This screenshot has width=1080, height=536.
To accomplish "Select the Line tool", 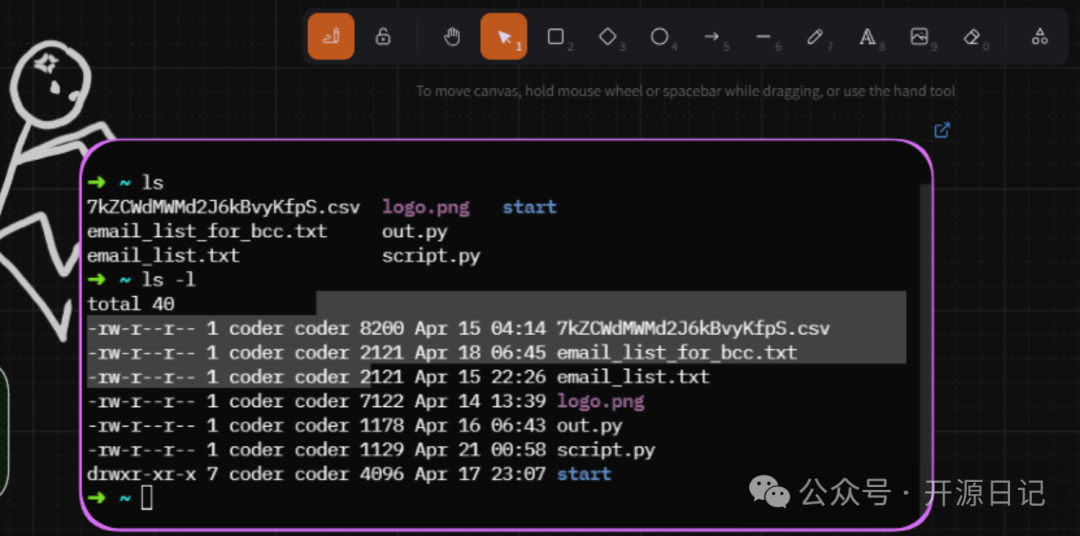I will (764, 37).
